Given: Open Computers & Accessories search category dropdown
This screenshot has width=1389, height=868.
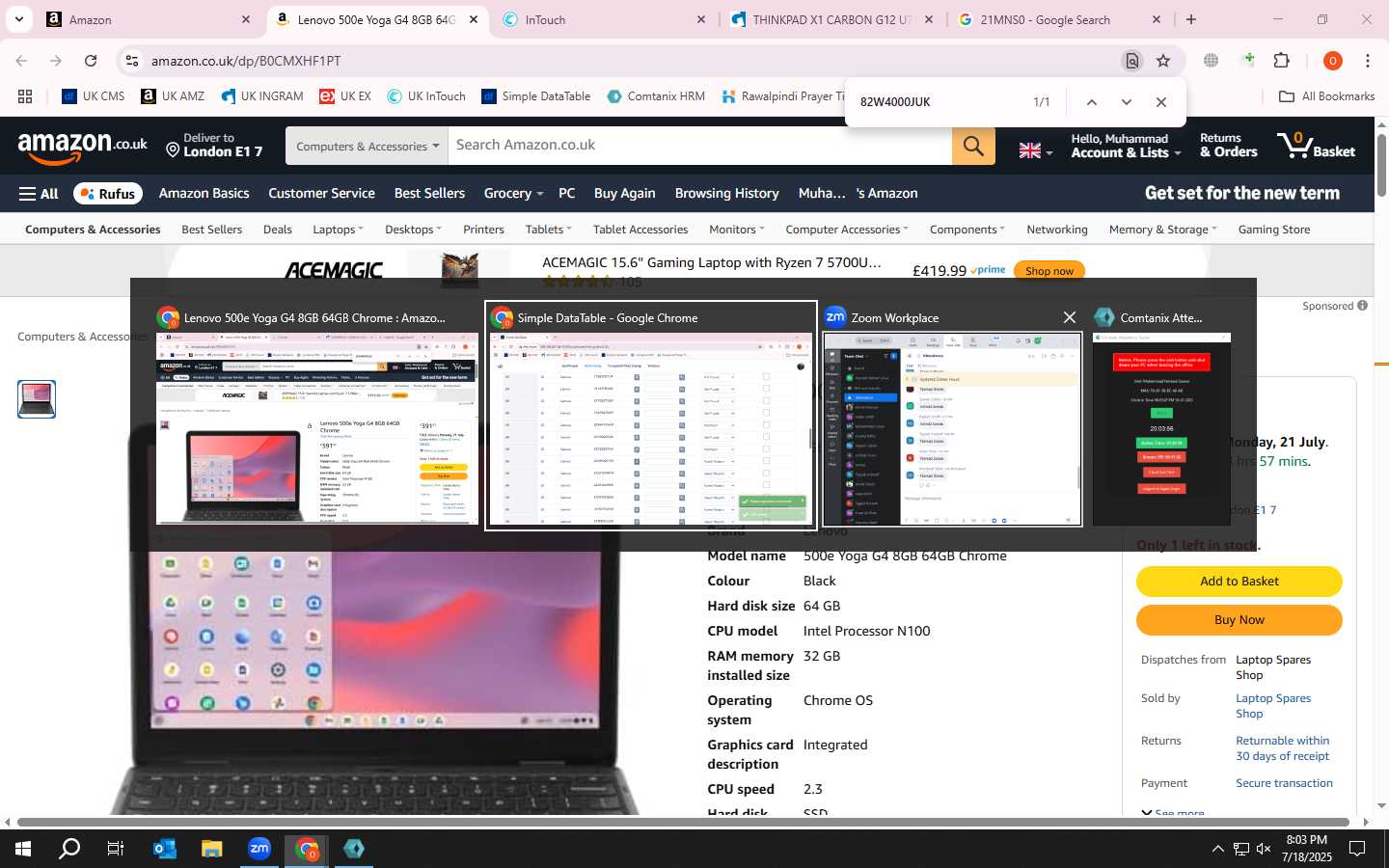Looking at the screenshot, I should pos(367,146).
